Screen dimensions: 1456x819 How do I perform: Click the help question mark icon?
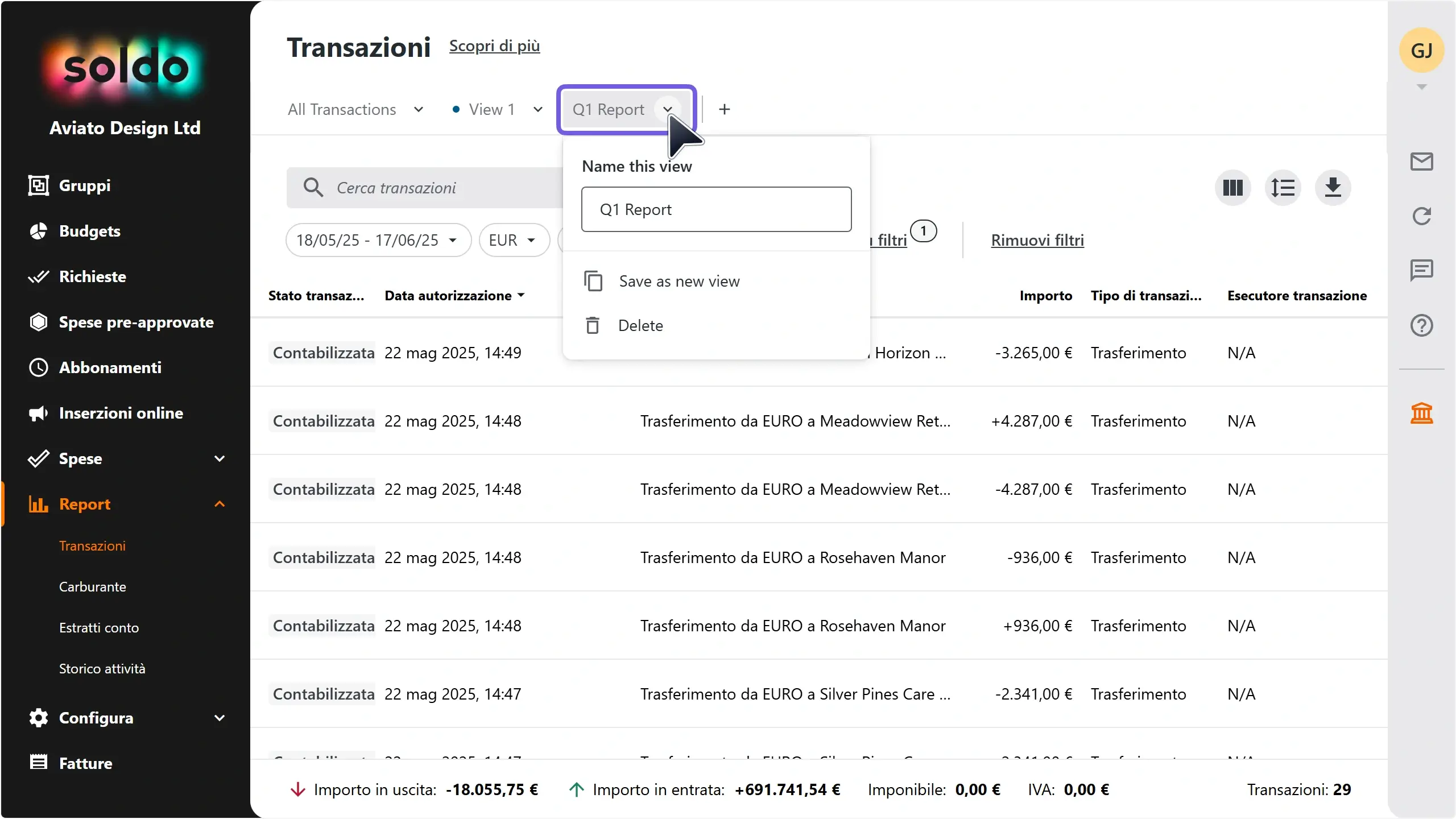1421,325
